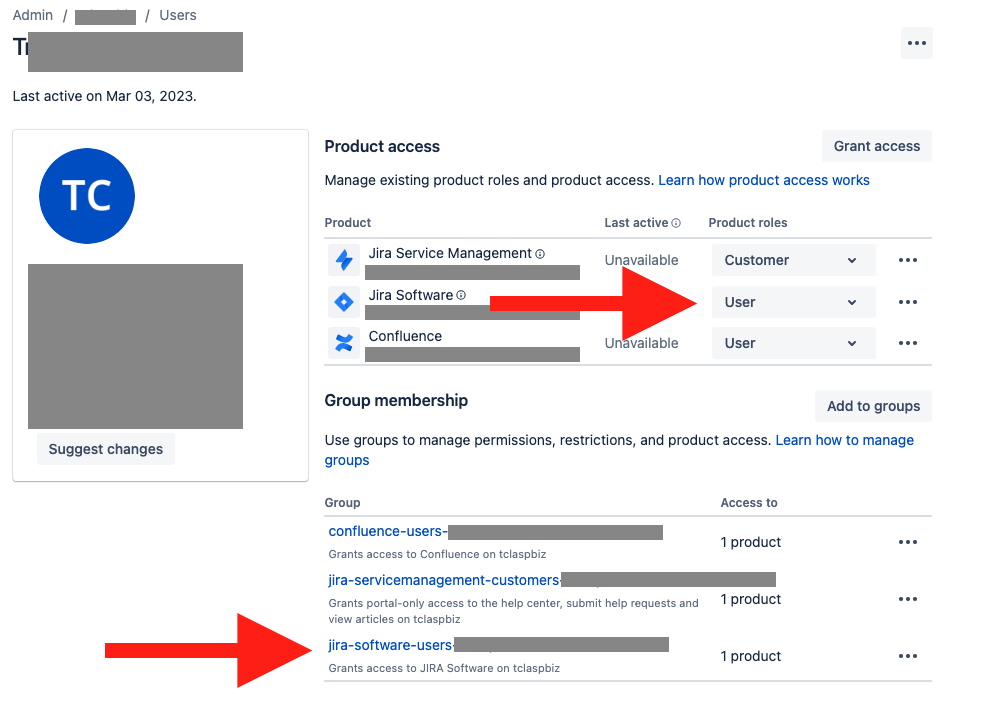997x705 pixels.
Task: Click 'Last active on Mar 03, 2023' text
Action: pyautogui.click(x=104, y=96)
